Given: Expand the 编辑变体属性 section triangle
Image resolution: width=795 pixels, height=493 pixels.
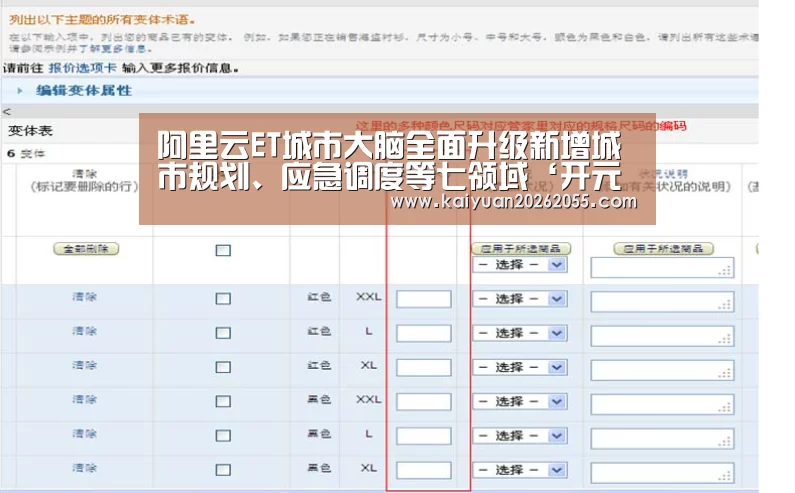Looking at the screenshot, I should tap(20, 91).
